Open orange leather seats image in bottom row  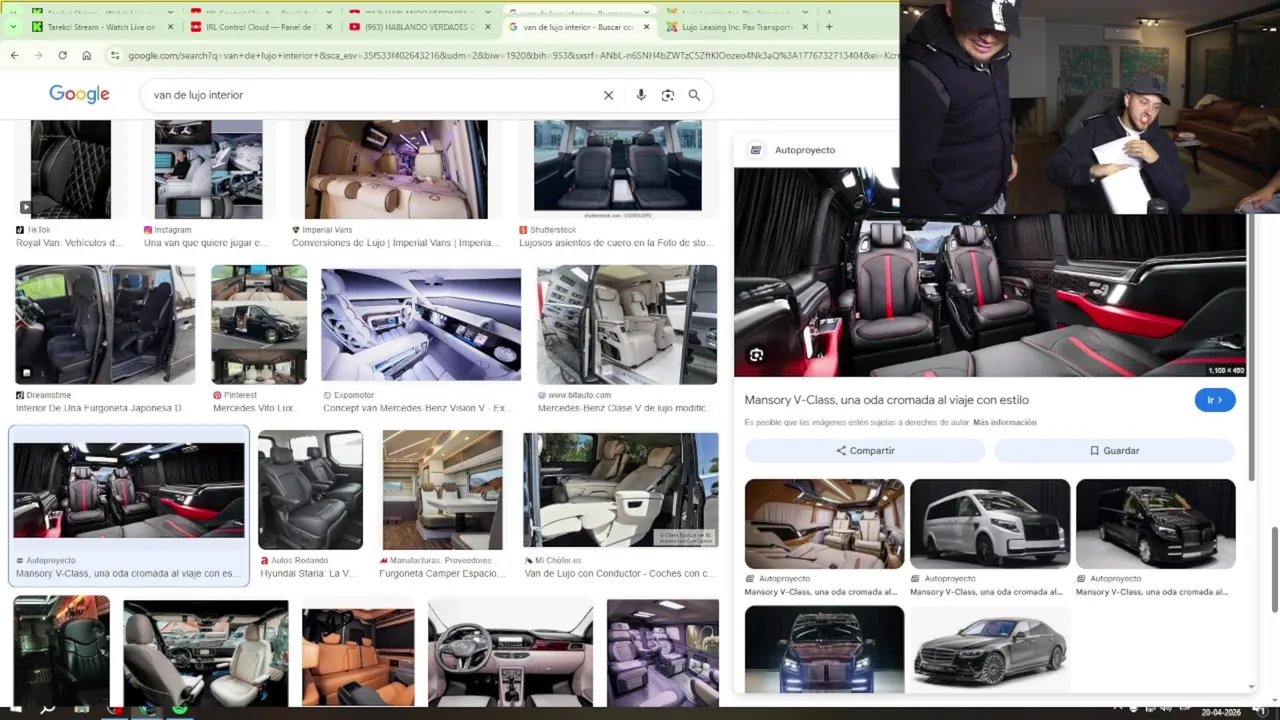[358, 657]
